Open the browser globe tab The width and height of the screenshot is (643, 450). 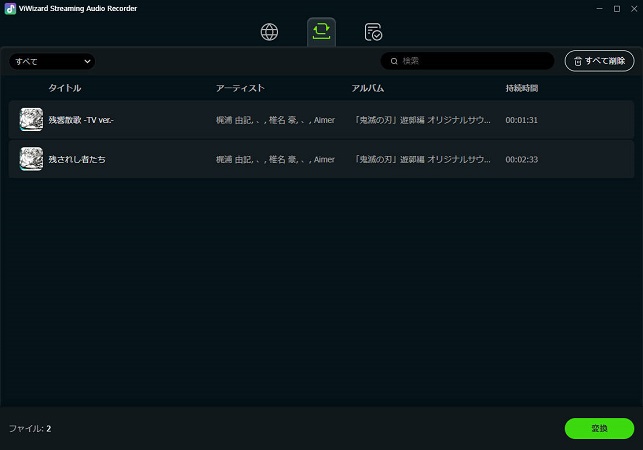269,32
